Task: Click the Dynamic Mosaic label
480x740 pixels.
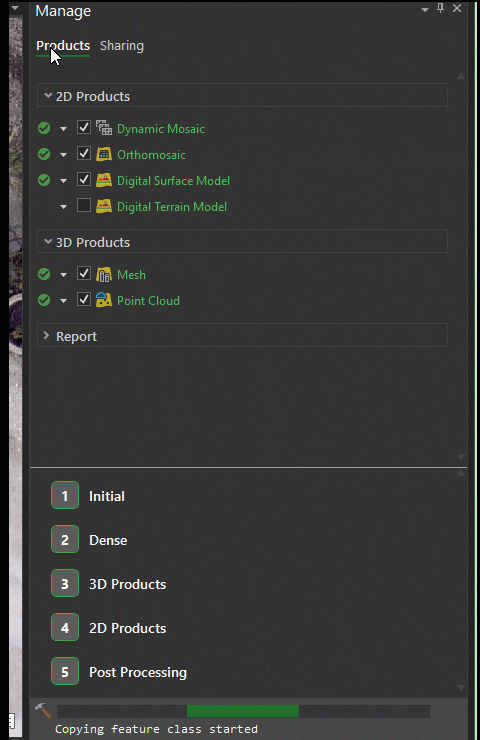Action: click(x=161, y=129)
